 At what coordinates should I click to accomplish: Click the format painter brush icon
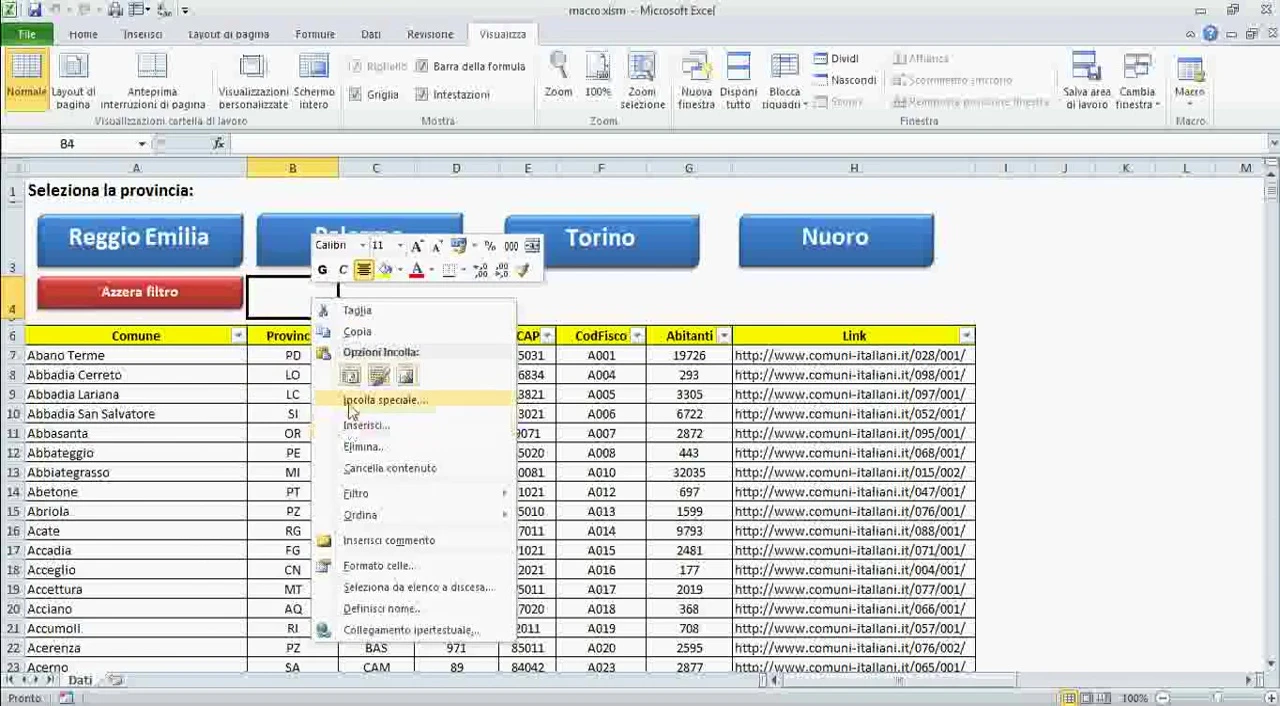click(523, 270)
